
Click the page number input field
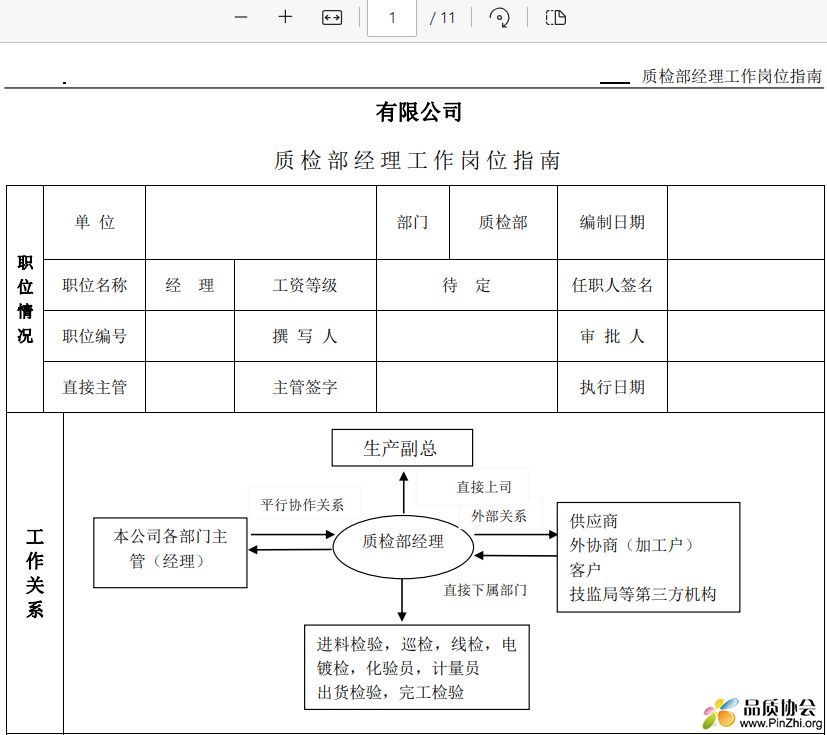[x=392, y=18]
